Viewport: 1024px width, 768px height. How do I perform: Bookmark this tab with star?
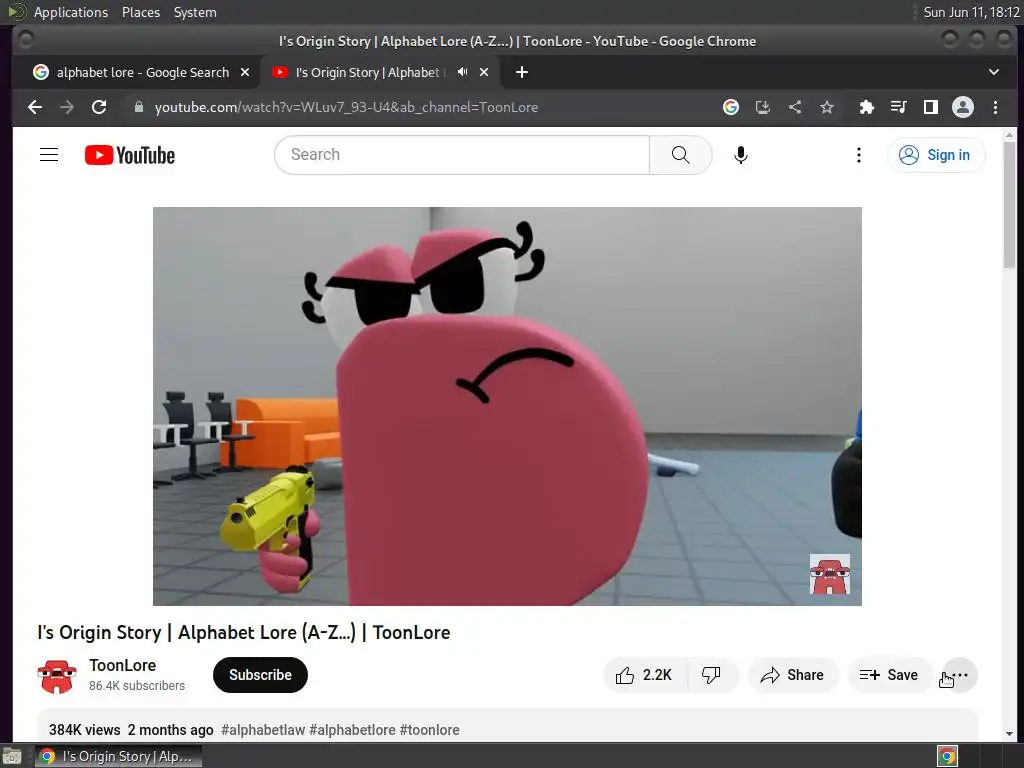[827, 107]
